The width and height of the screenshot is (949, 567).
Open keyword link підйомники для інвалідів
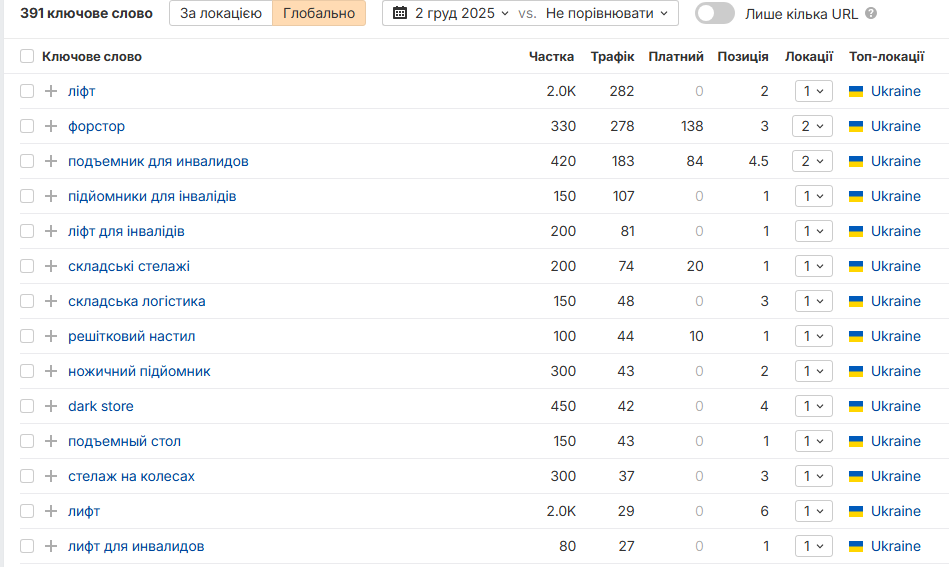pos(152,196)
